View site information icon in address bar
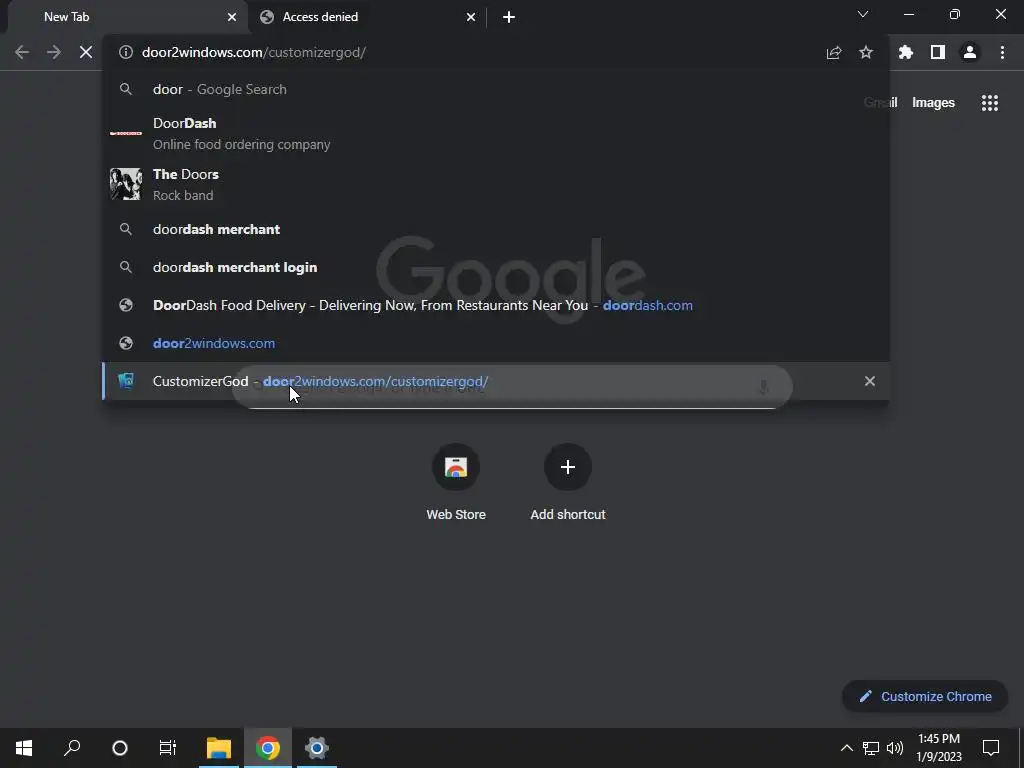 tap(125, 52)
